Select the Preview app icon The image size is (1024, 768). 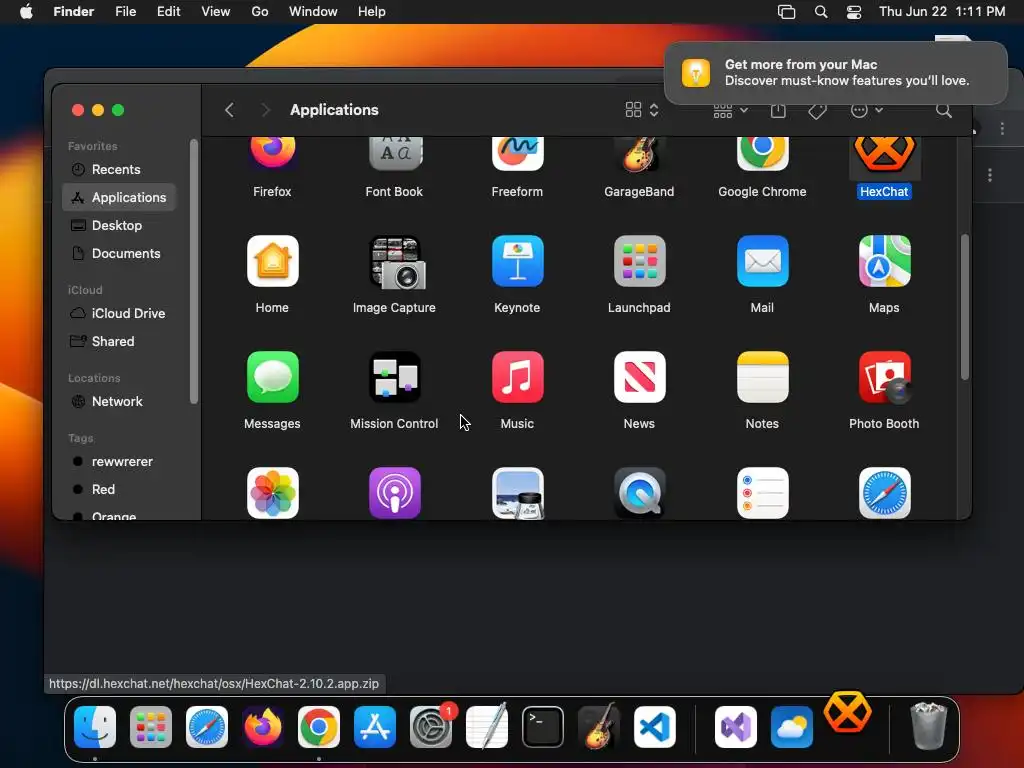[517, 493]
